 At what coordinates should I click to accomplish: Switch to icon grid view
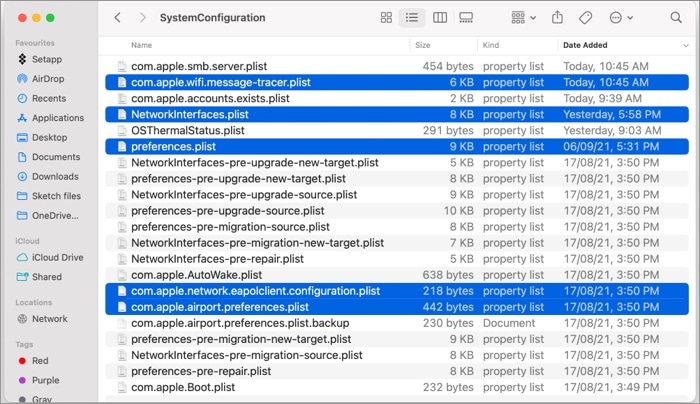pyautogui.click(x=386, y=18)
